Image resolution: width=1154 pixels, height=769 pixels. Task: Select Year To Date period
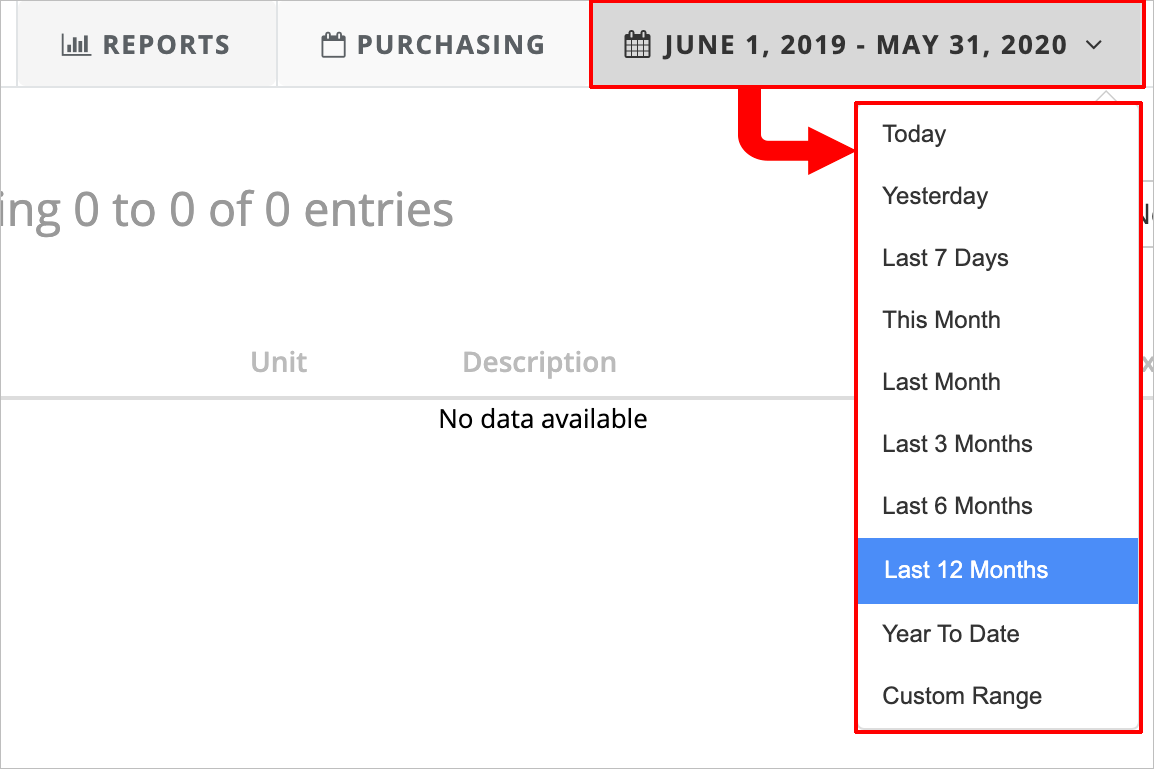pos(950,633)
